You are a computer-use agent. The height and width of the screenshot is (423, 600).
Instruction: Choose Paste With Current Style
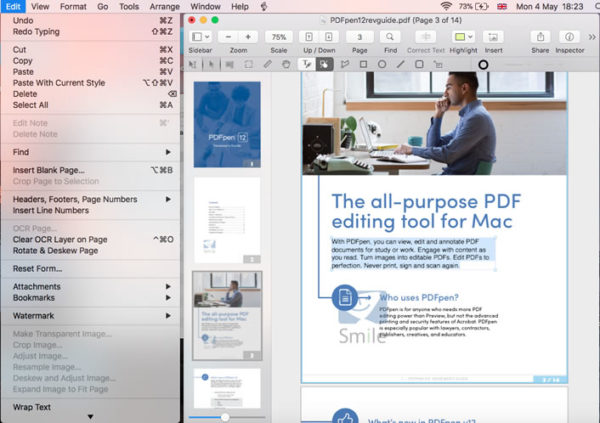90,83
